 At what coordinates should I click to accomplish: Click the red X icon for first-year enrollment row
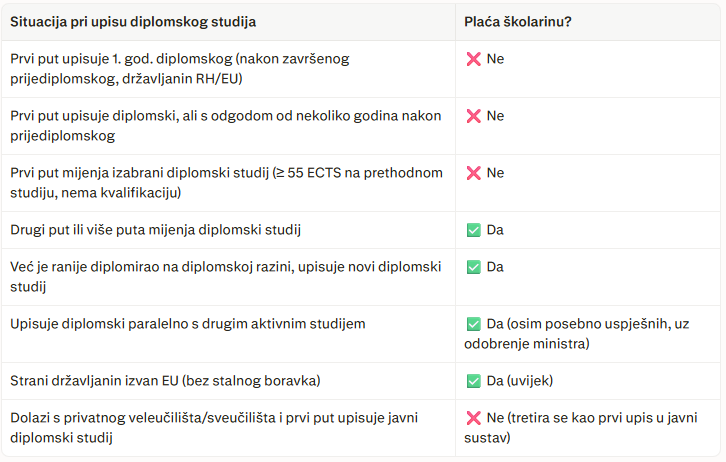(x=473, y=59)
